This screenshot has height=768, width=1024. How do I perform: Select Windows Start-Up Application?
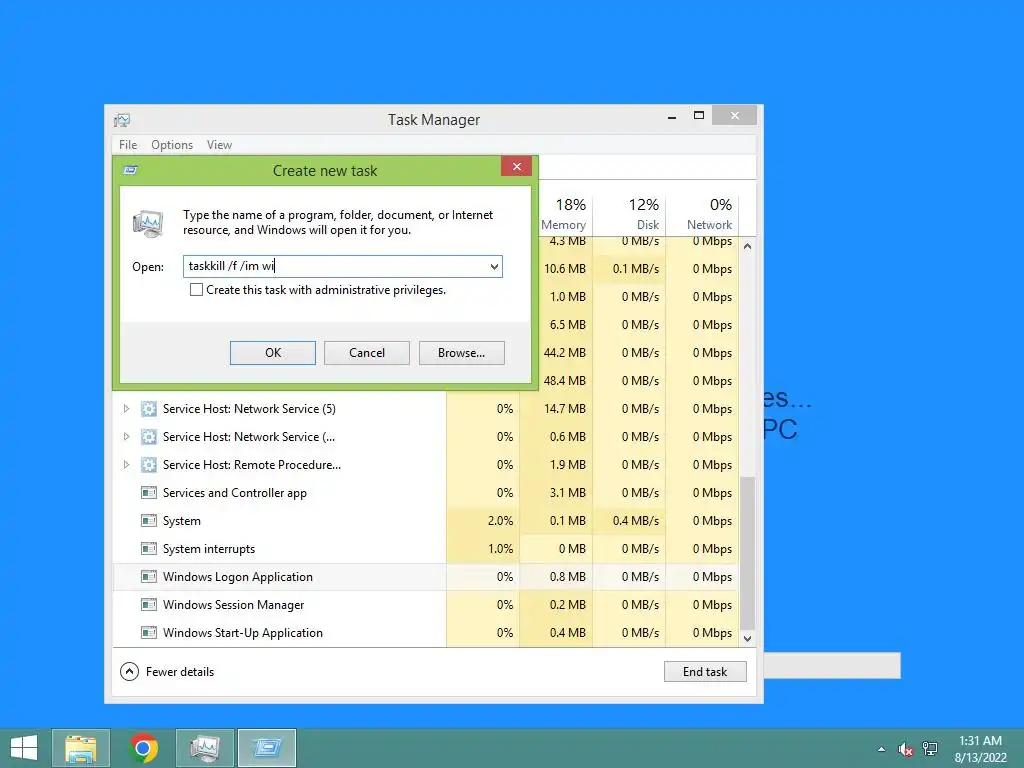pos(242,633)
